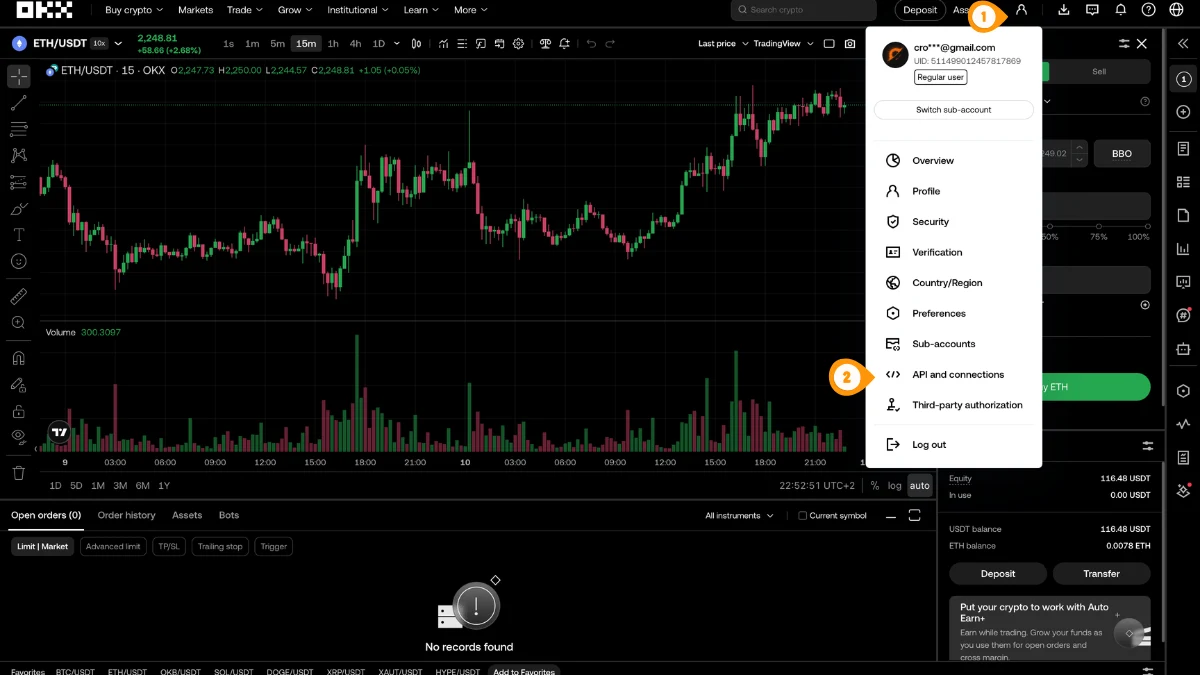Image resolution: width=1200 pixels, height=675 pixels.
Task: Take a chart snapshot with camera icon
Action: (x=850, y=44)
